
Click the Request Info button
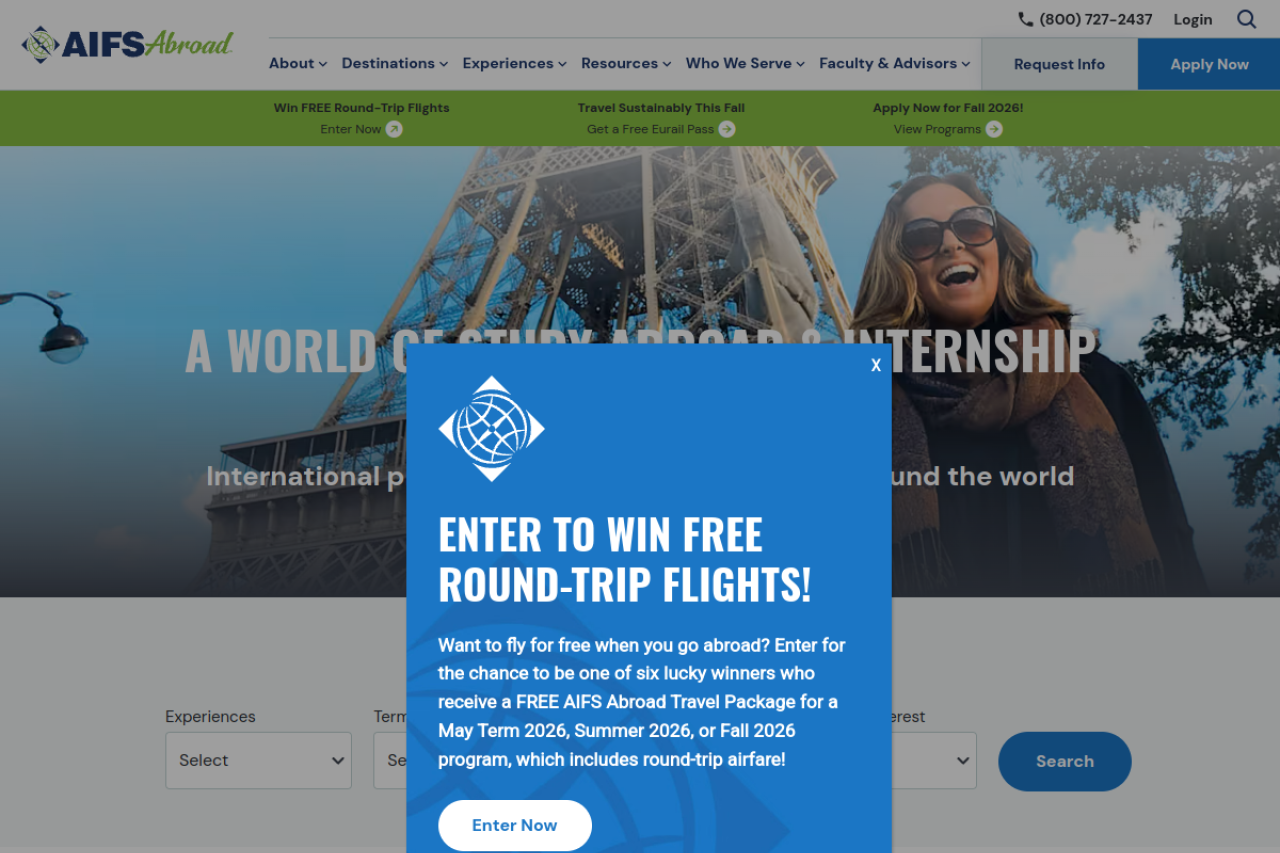1059,64
